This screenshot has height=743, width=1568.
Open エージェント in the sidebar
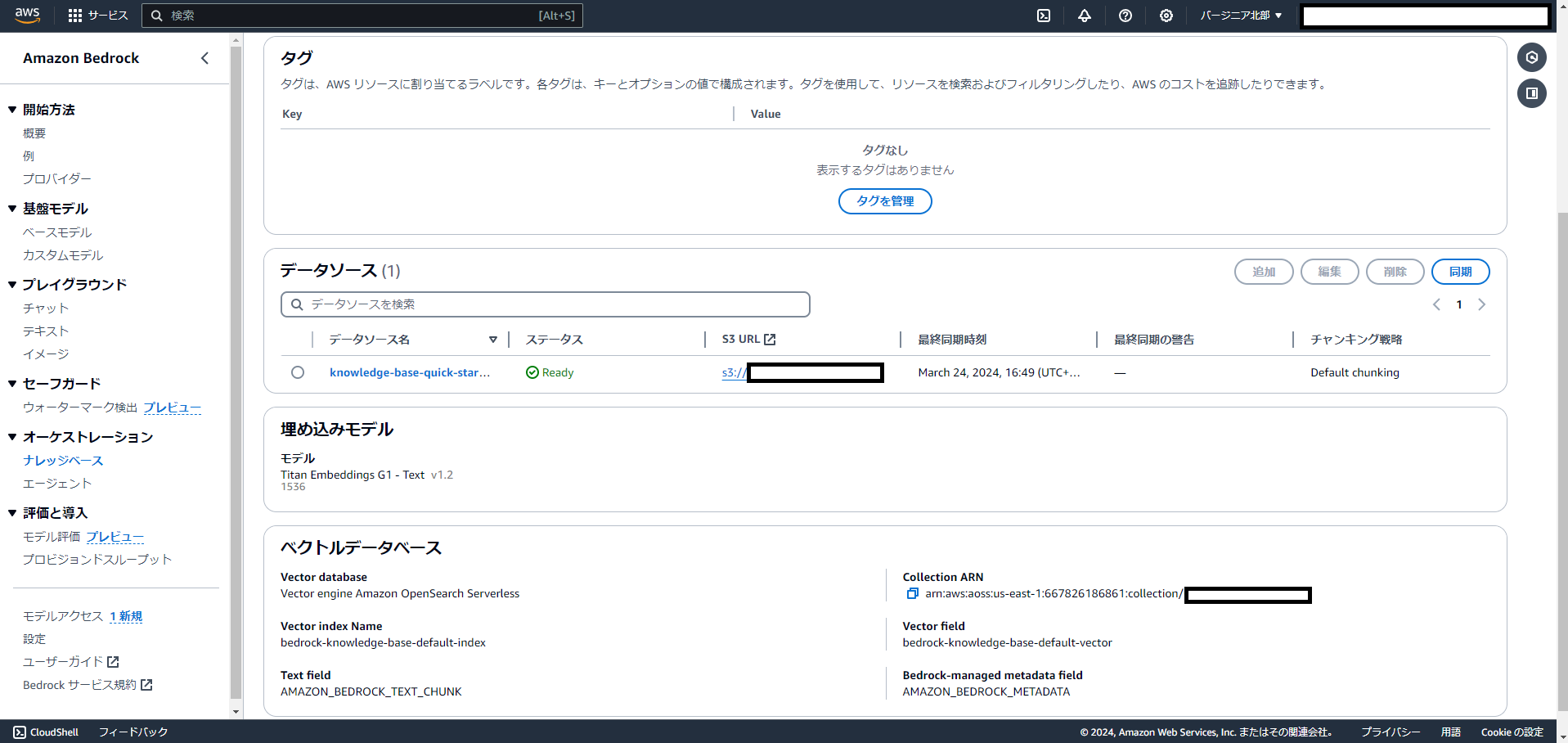tap(57, 484)
